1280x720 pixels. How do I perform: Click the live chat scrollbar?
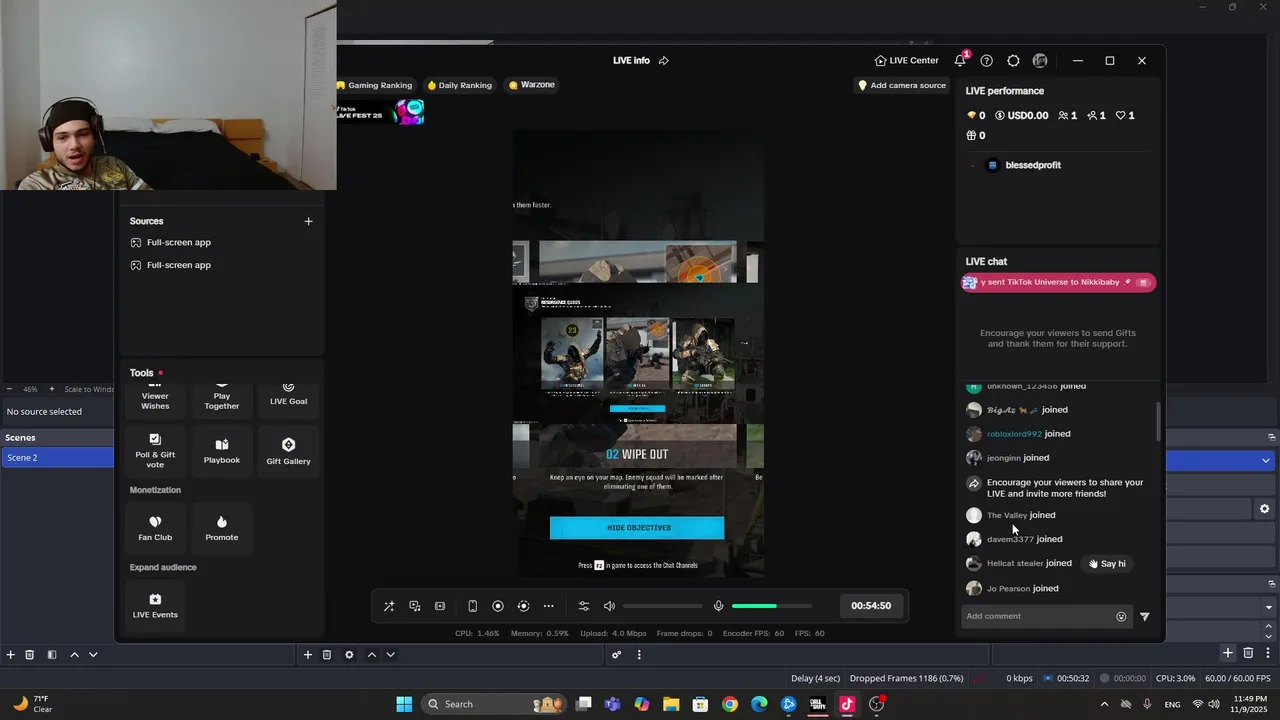tap(1159, 421)
